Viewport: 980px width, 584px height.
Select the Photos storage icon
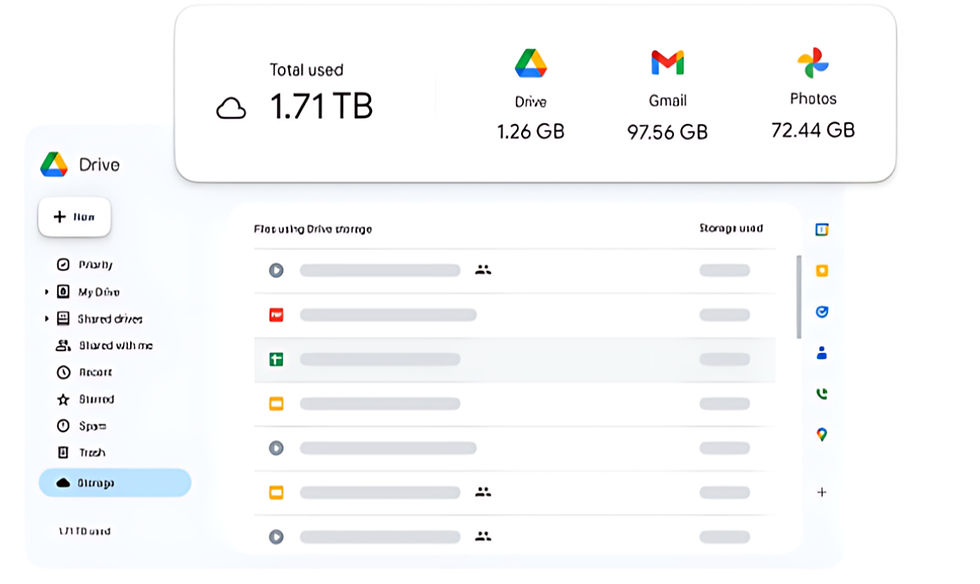coord(812,63)
